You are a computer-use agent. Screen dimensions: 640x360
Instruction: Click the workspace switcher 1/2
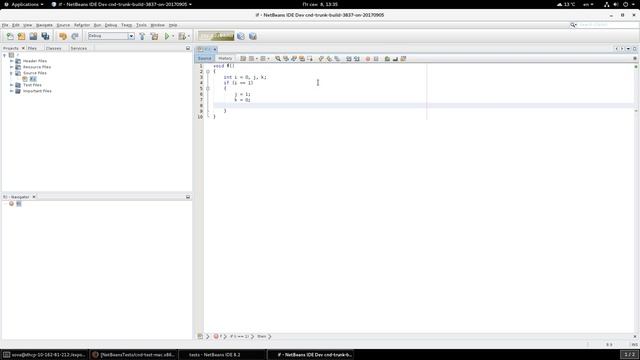629,354
